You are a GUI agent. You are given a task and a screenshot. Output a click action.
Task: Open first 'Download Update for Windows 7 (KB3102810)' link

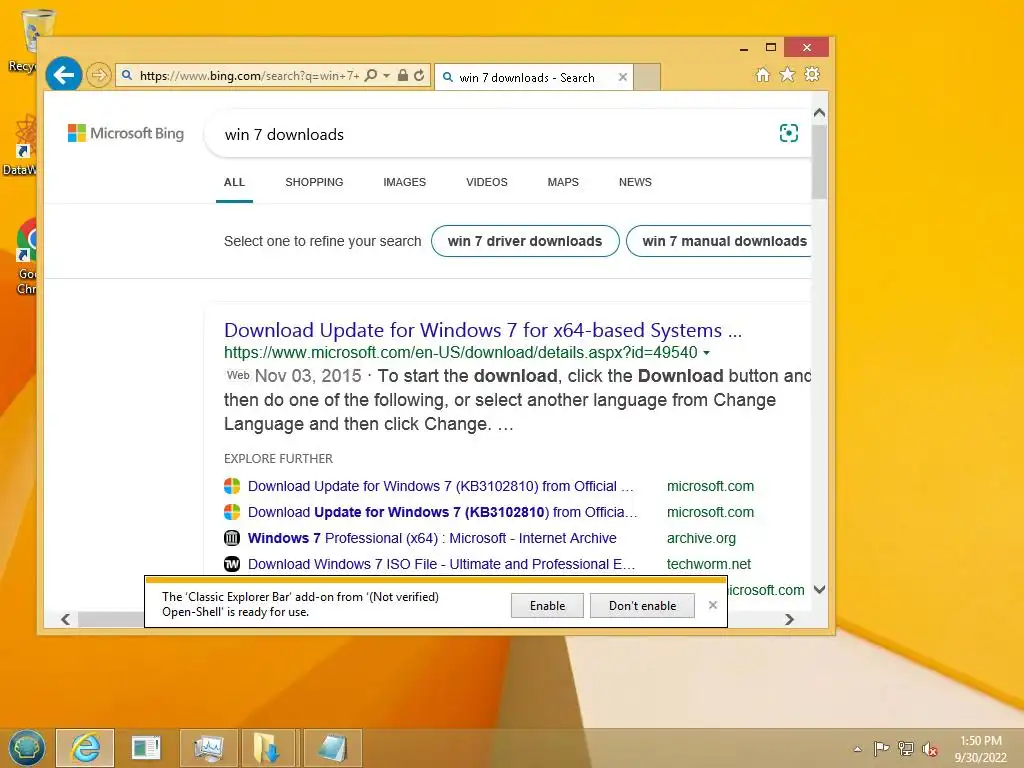(x=441, y=487)
